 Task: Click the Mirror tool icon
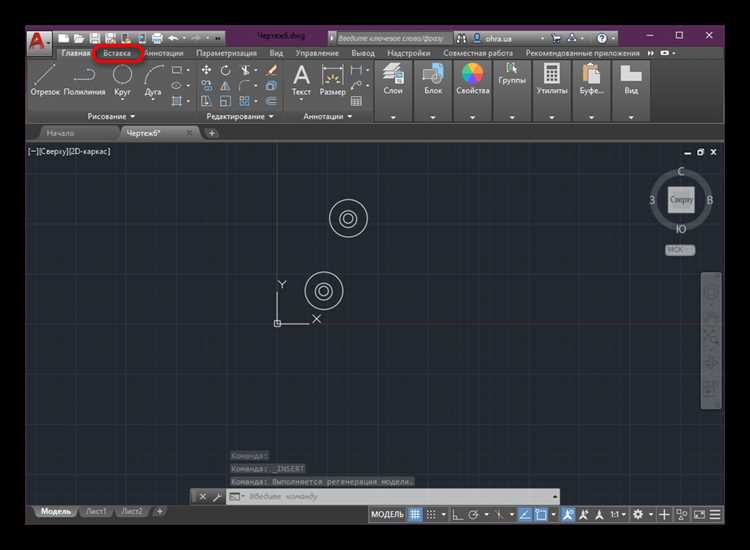click(225, 86)
